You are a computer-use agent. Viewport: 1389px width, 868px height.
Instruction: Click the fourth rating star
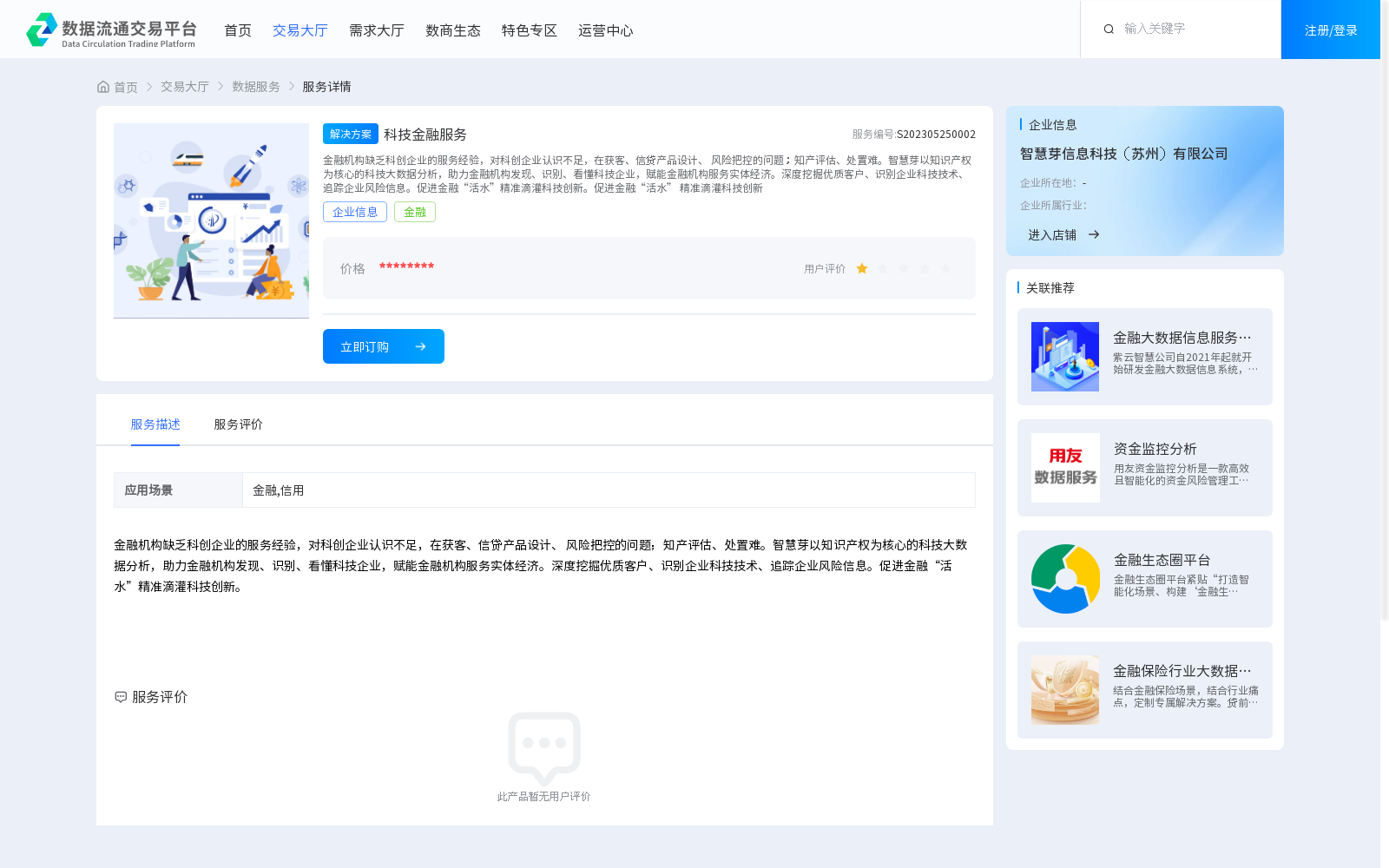(925, 269)
